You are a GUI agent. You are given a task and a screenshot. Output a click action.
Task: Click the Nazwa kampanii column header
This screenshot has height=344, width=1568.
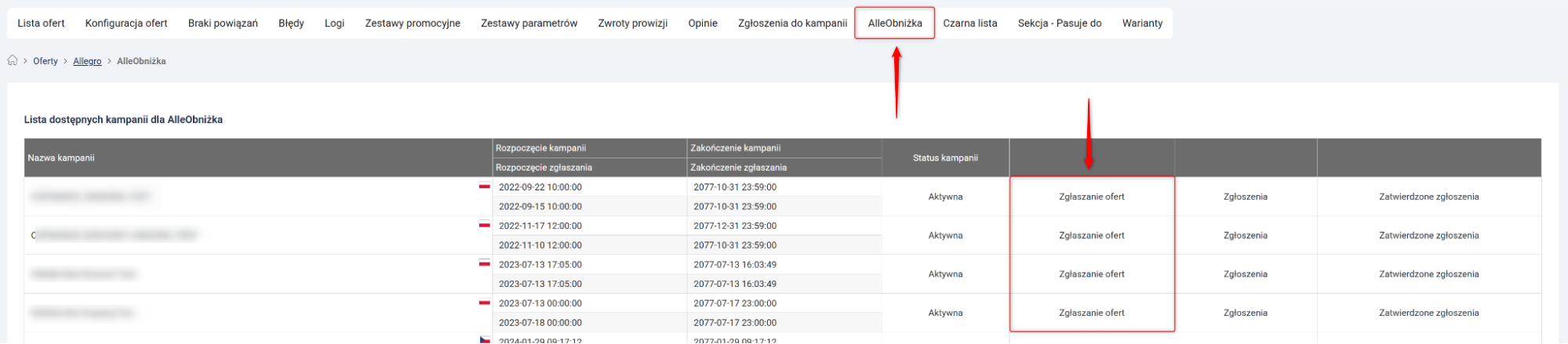(x=61, y=158)
